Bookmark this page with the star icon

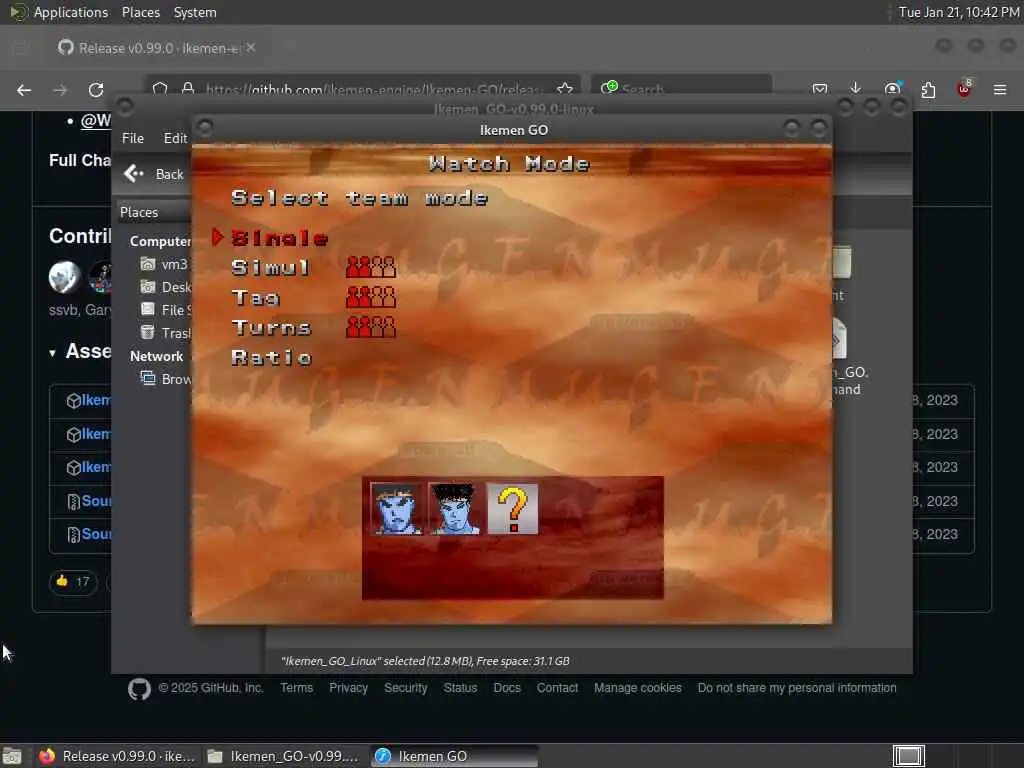(565, 89)
